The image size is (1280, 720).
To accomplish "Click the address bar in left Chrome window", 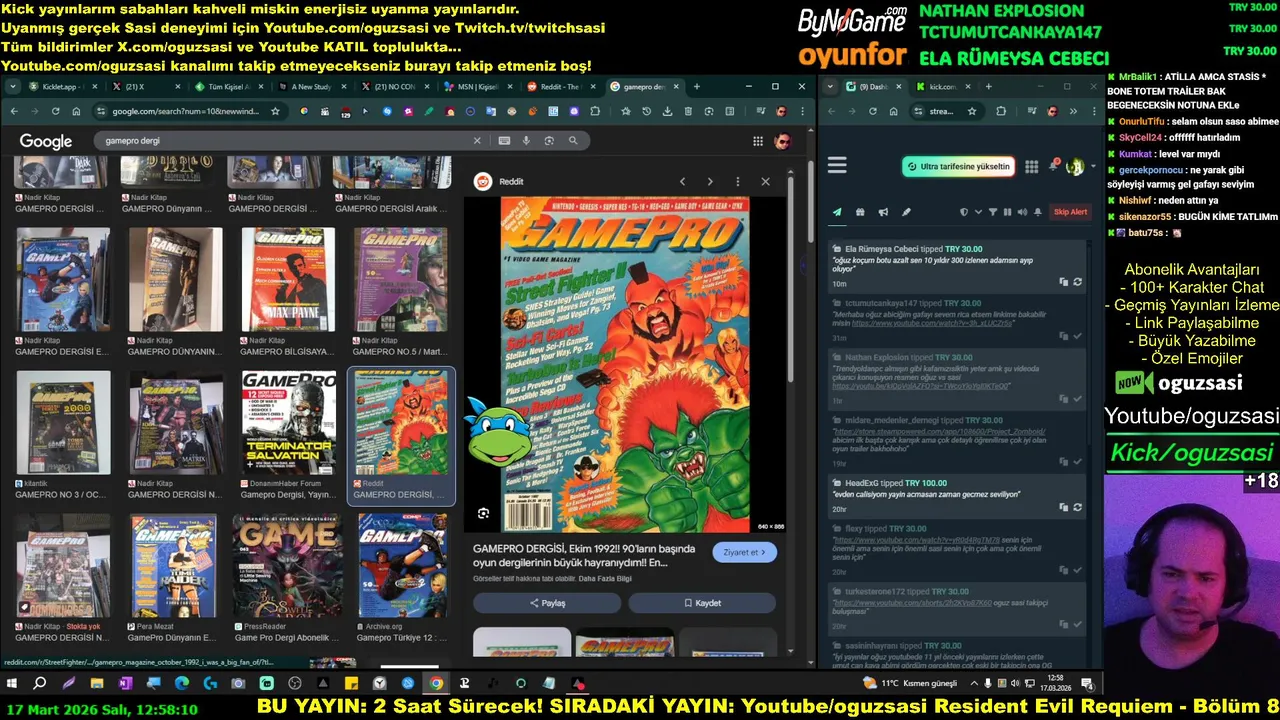I will 190,111.
